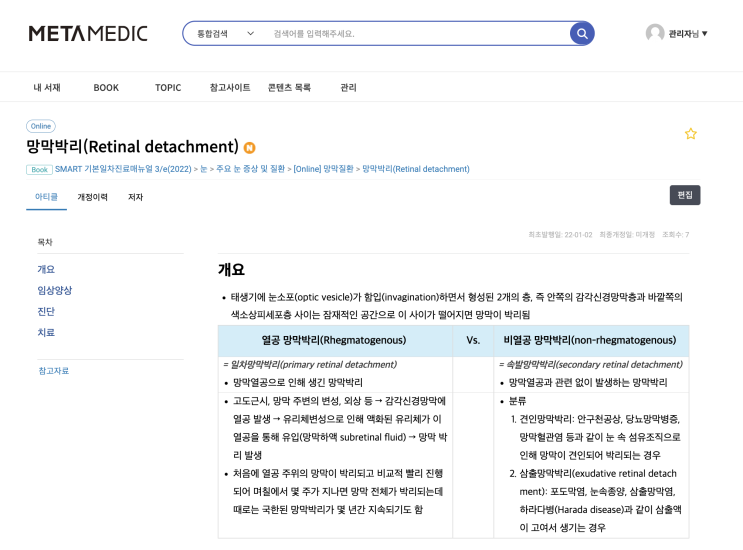Click the 처음에 열공 주위의 망막이 bullet paragraph

pos(337,491)
